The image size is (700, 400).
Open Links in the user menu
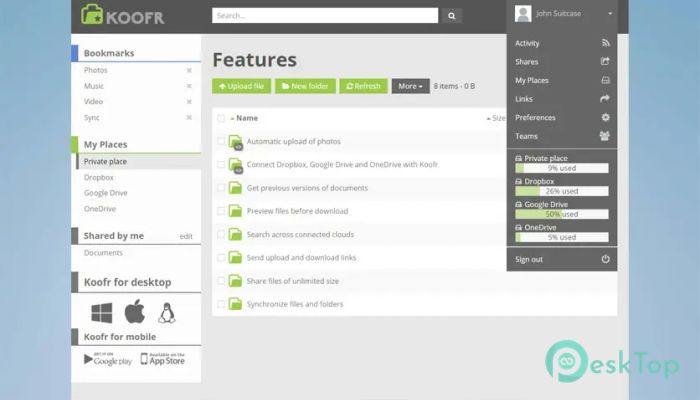(x=524, y=99)
